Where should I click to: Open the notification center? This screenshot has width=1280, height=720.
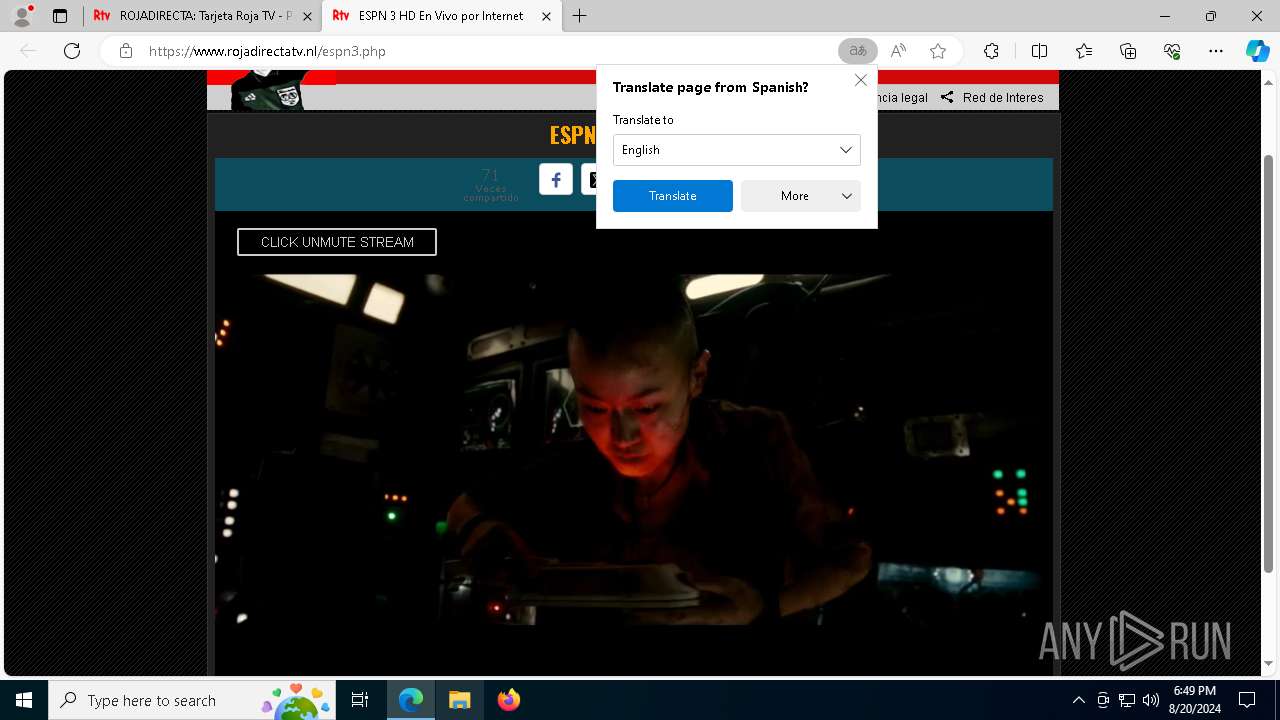point(1247,700)
